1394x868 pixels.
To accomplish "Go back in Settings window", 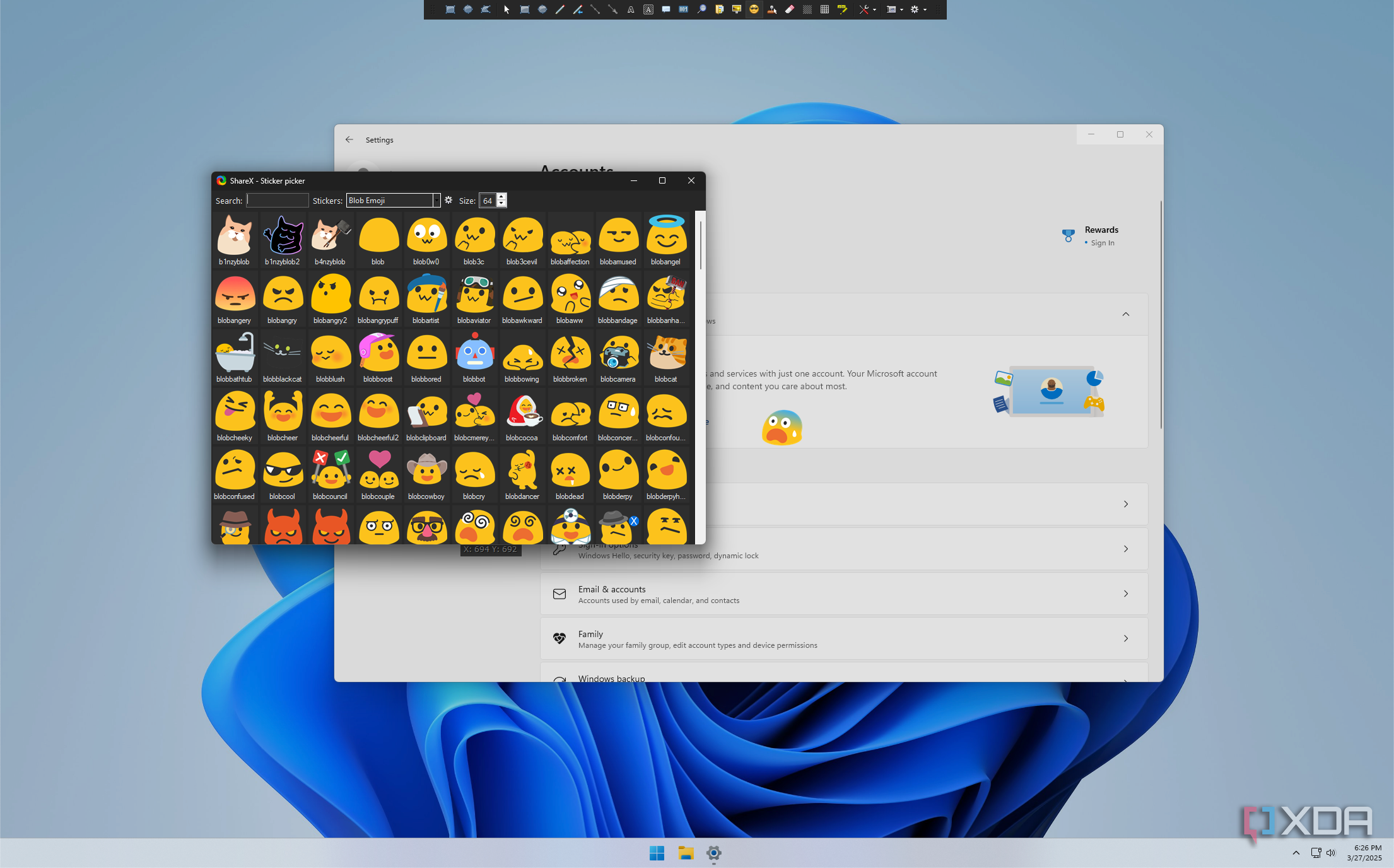I will tap(349, 139).
